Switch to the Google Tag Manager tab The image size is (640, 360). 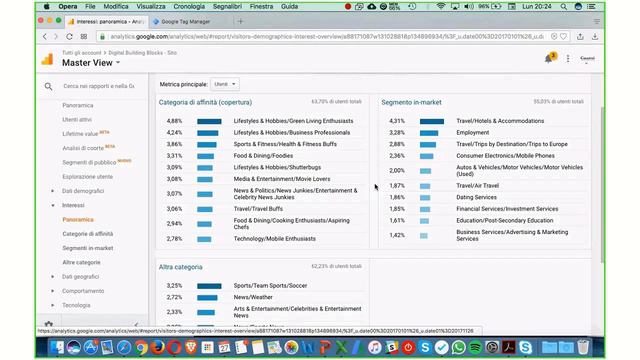click(x=186, y=22)
